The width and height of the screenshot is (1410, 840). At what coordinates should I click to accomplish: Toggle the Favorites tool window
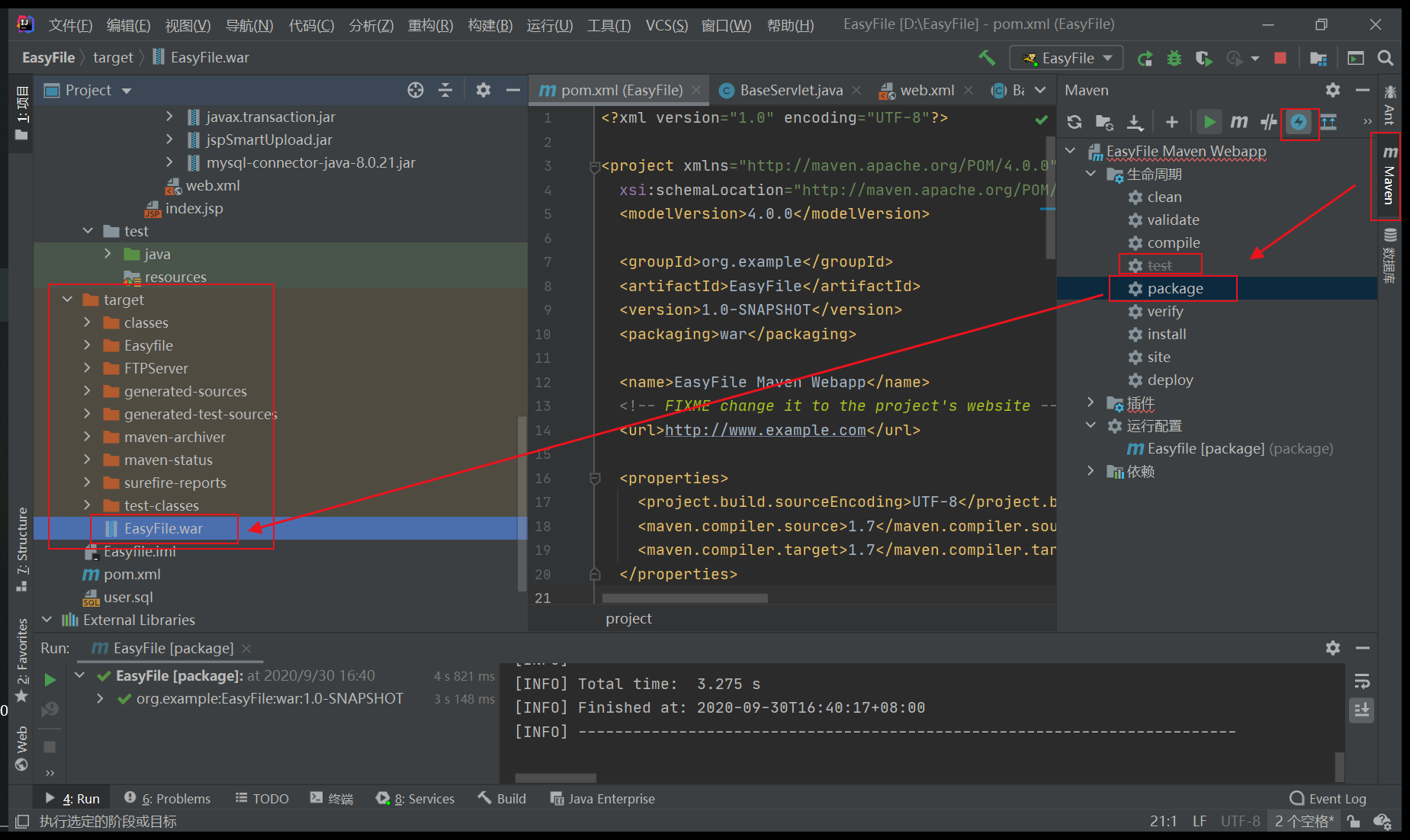[x=21, y=660]
